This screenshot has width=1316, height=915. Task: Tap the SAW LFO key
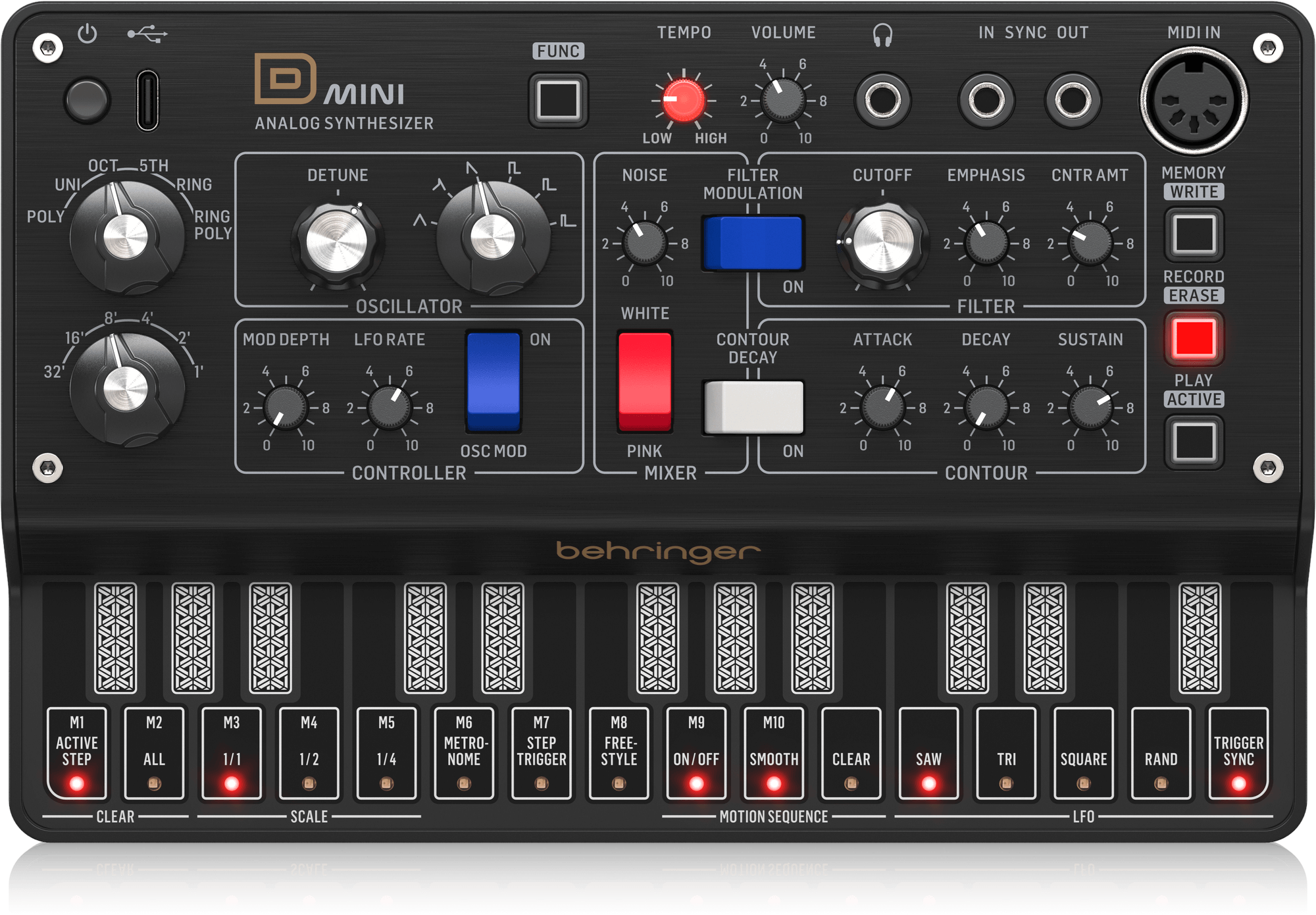click(928, 753)
